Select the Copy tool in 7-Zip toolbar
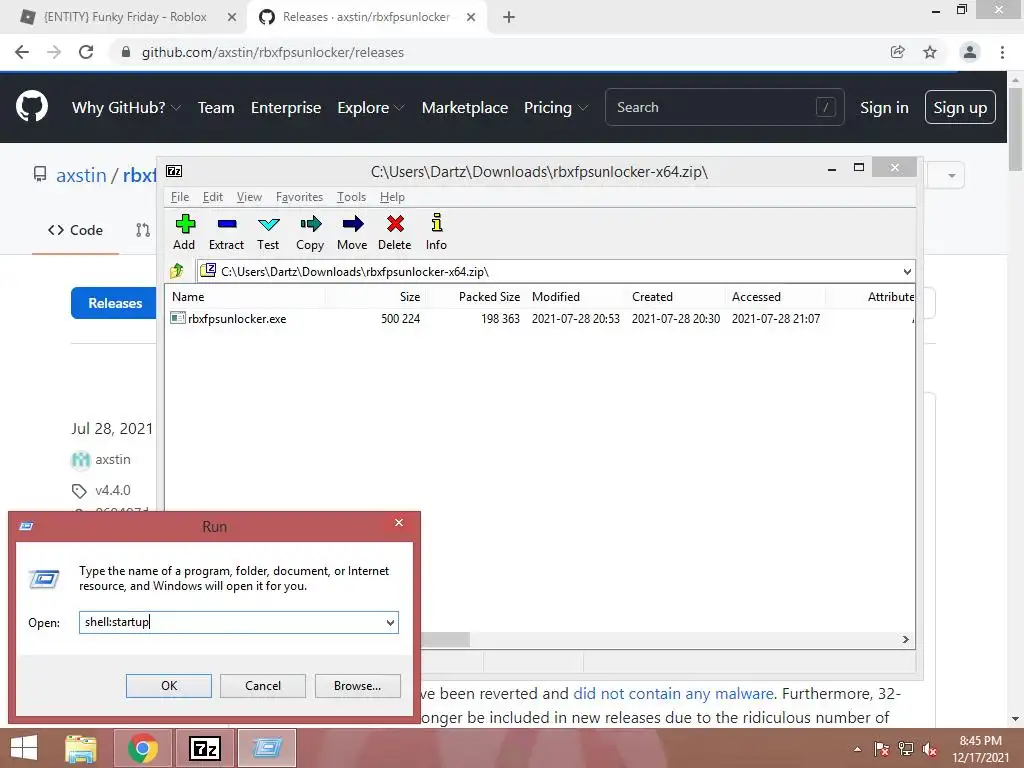 (x=310, y=232)
